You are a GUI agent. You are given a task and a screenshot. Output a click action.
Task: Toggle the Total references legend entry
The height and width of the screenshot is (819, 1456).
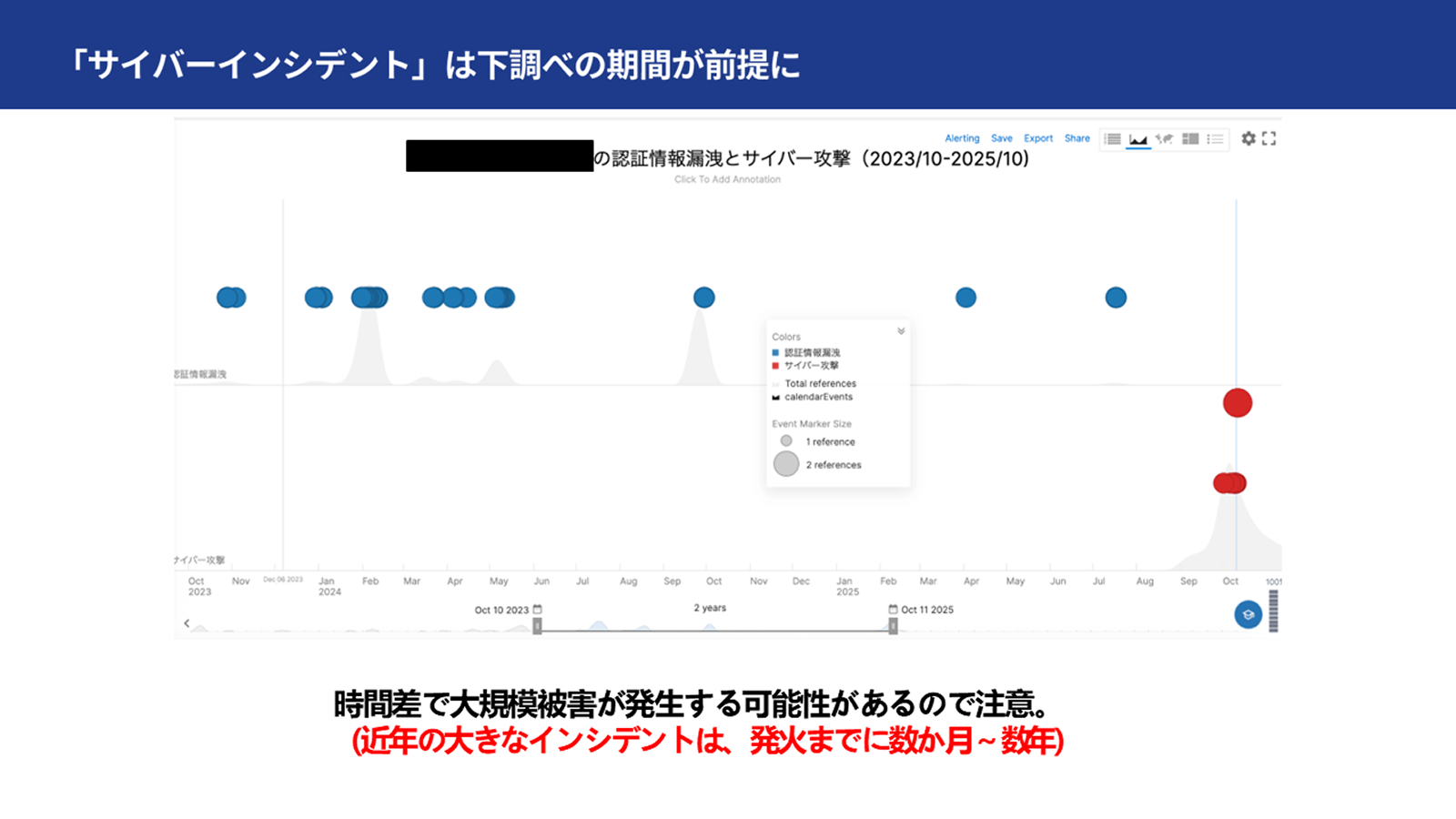pyautogui.click(x=814, y=384)
